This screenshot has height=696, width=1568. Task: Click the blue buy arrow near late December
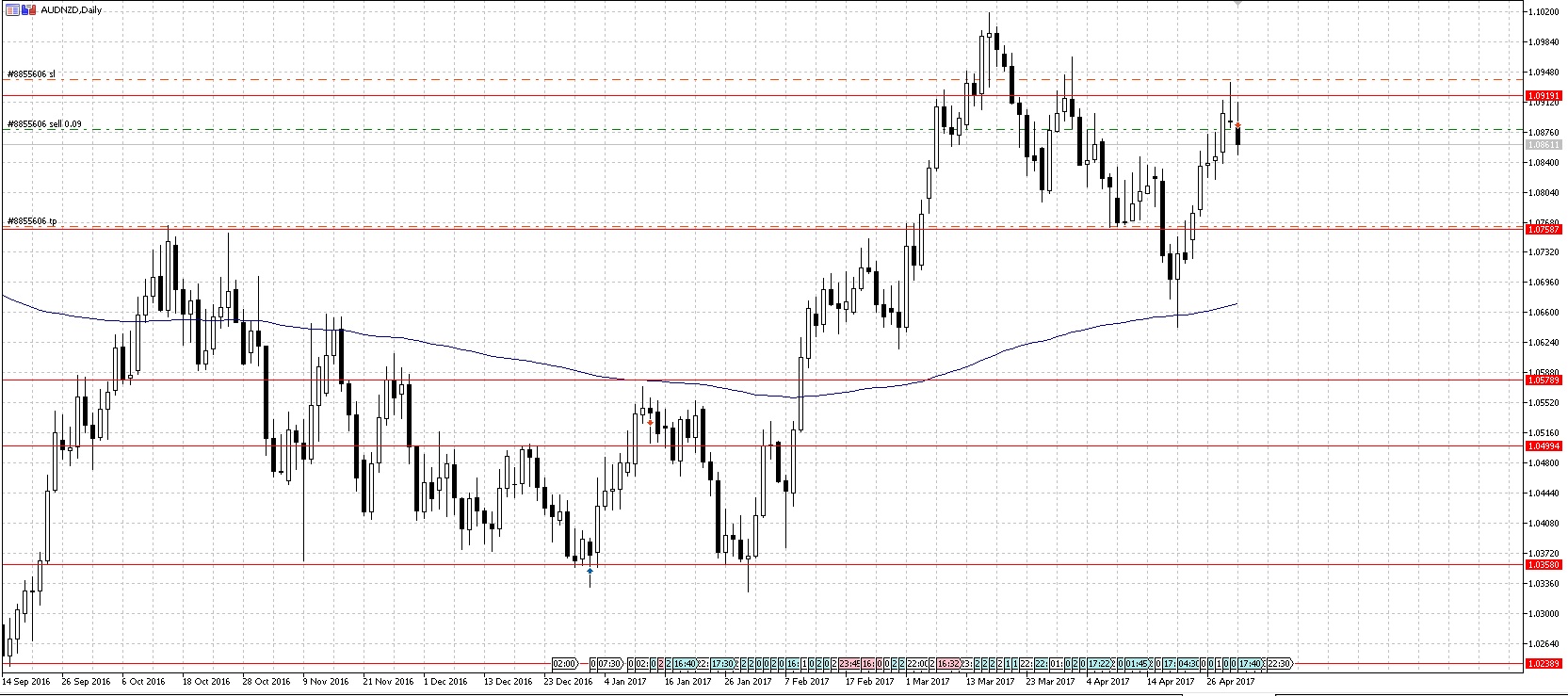(x=590, y=570)
